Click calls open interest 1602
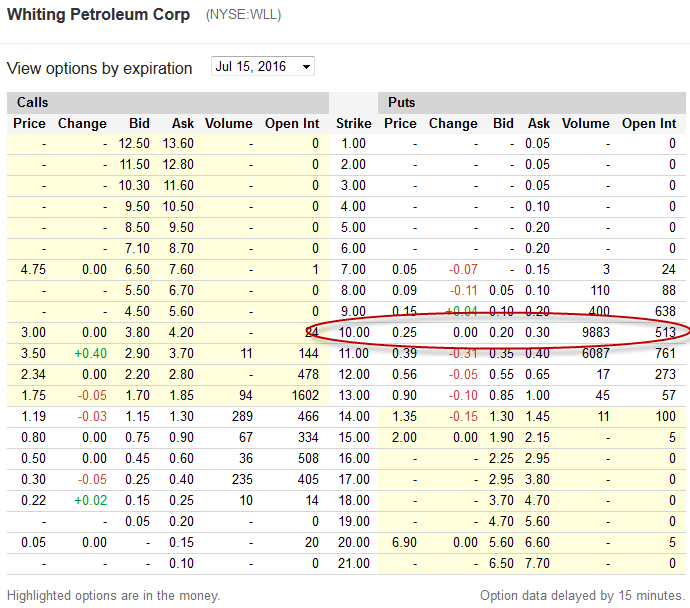Screen dimensions: 690x608 tap(305, 396)
